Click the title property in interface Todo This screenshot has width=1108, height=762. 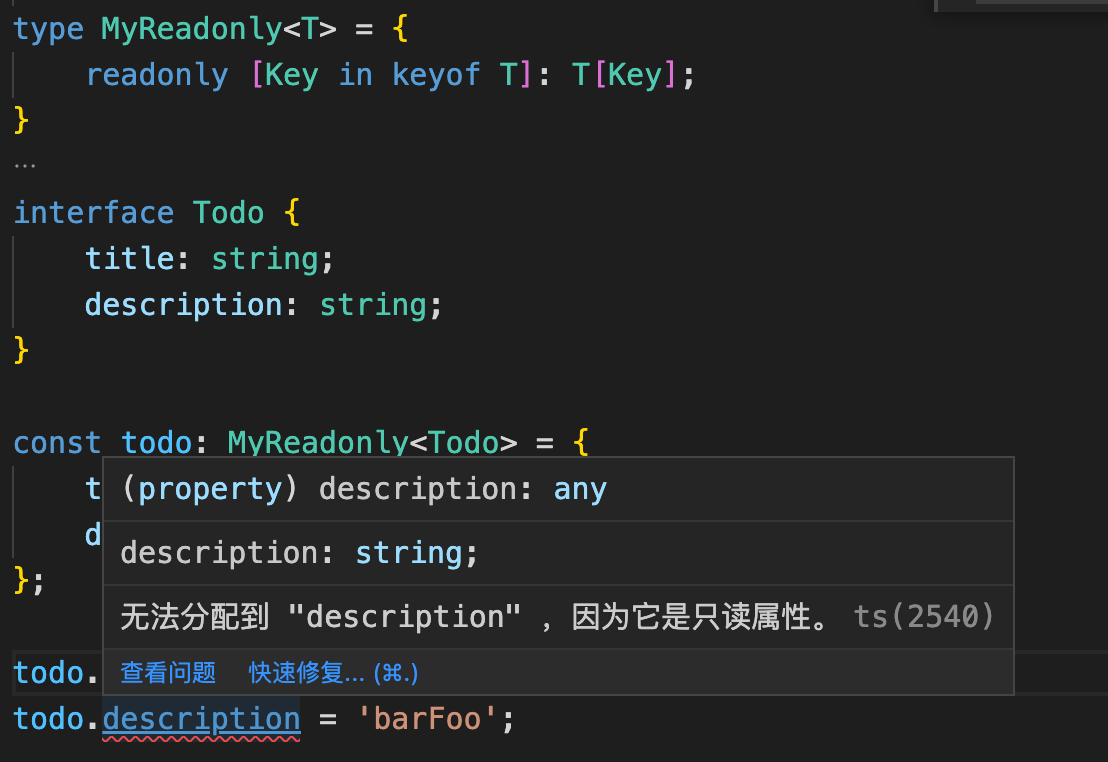[130, 259]
